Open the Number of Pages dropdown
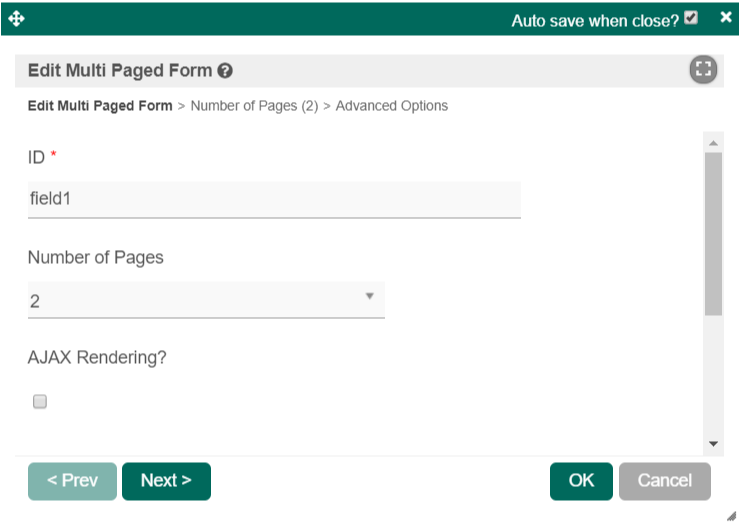The width and height of the screenshot is (741, 522). pyautogui.click(x=206, y=300)
